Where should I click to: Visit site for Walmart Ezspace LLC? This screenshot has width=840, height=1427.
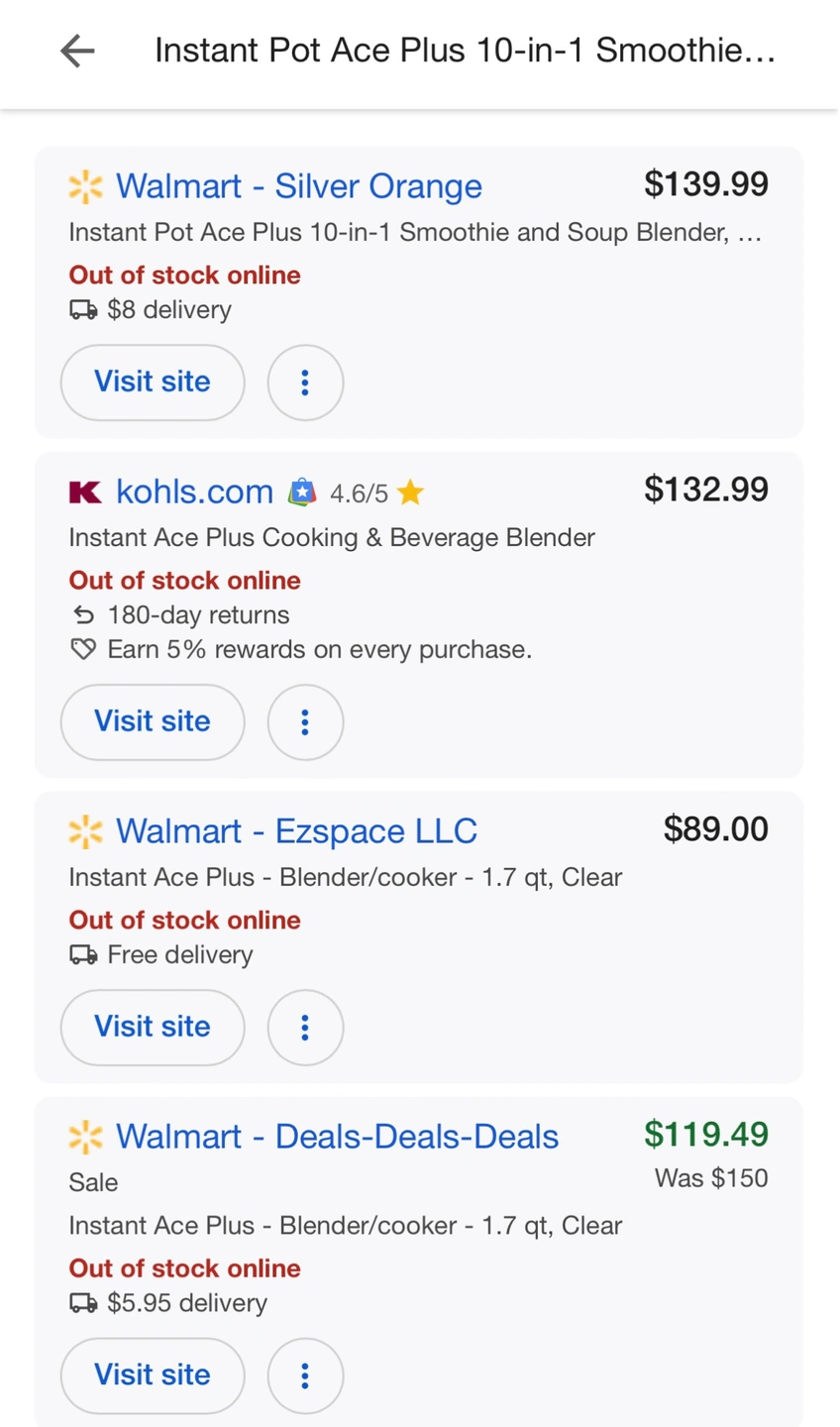tap(153, 1028)
